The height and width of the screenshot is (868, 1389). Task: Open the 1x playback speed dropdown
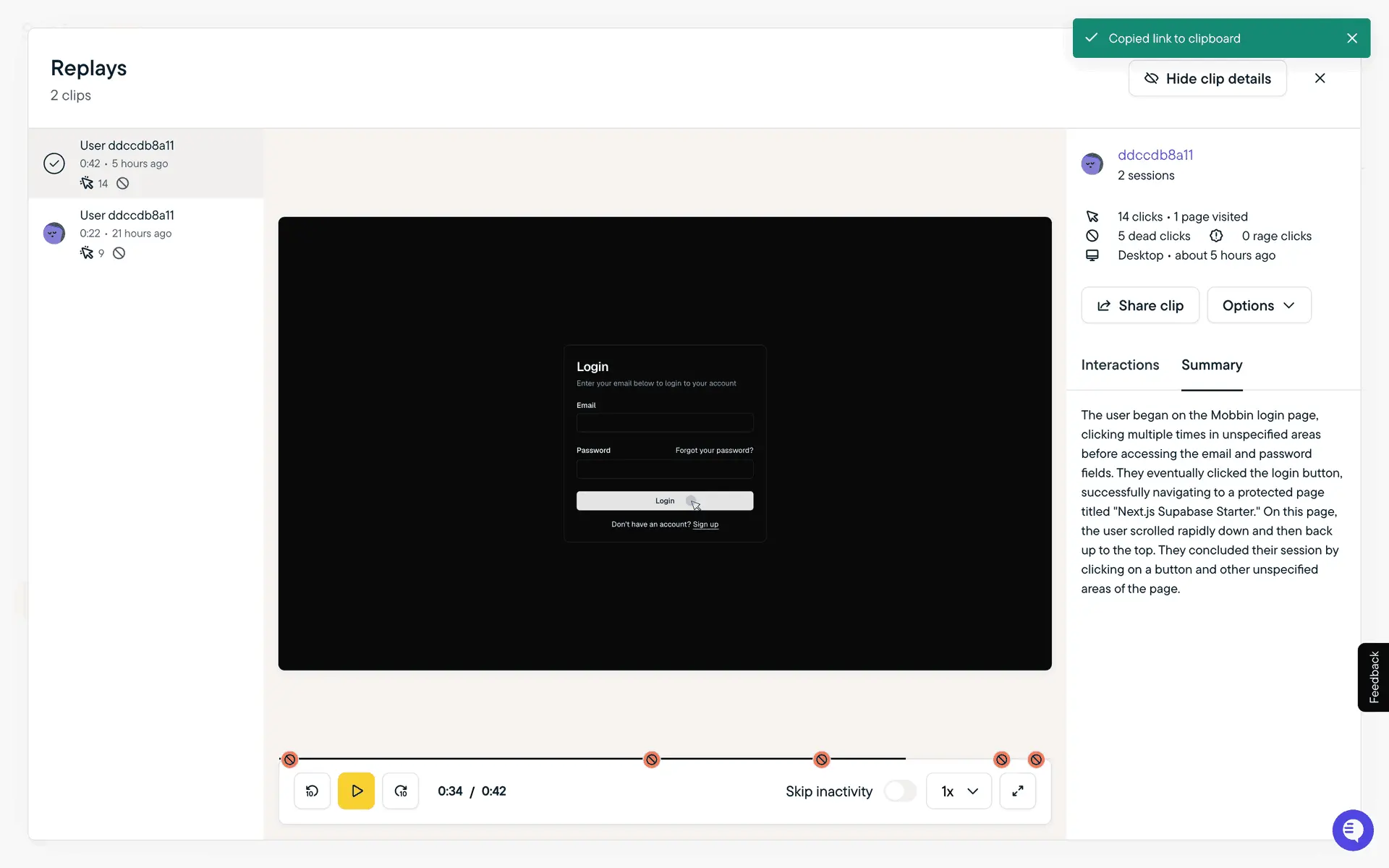click(x=959, y=791)
